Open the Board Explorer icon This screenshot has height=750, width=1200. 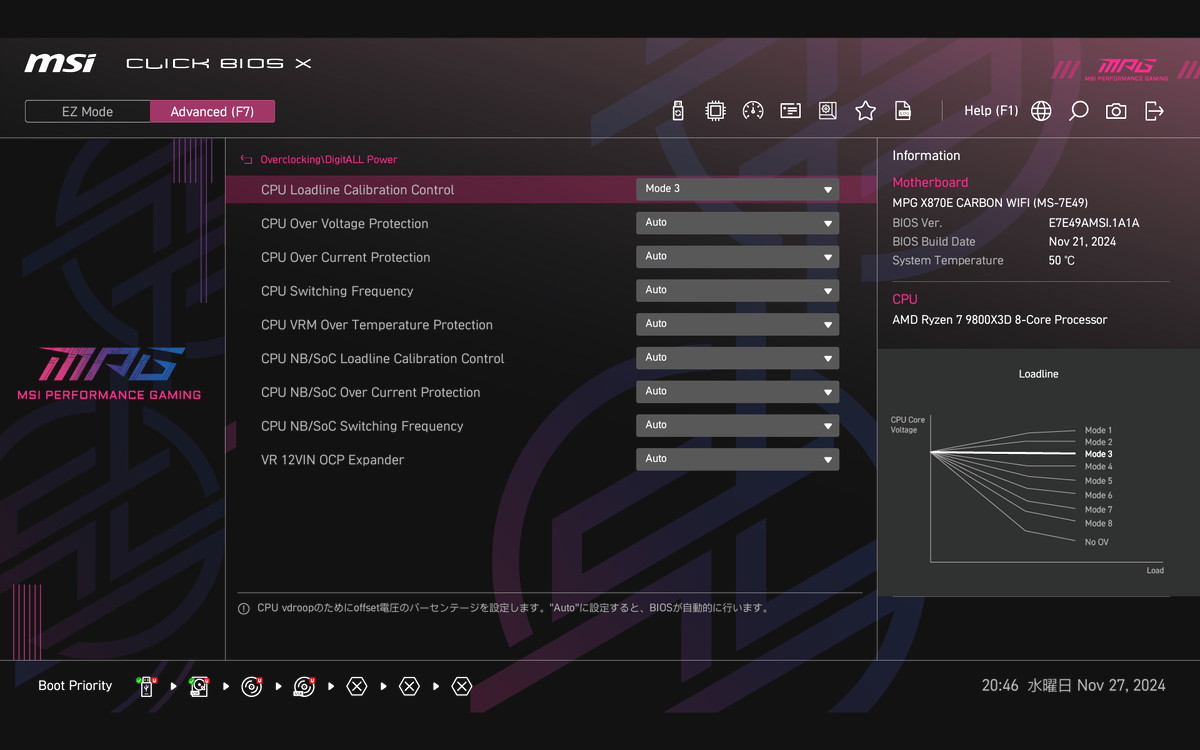827,111
